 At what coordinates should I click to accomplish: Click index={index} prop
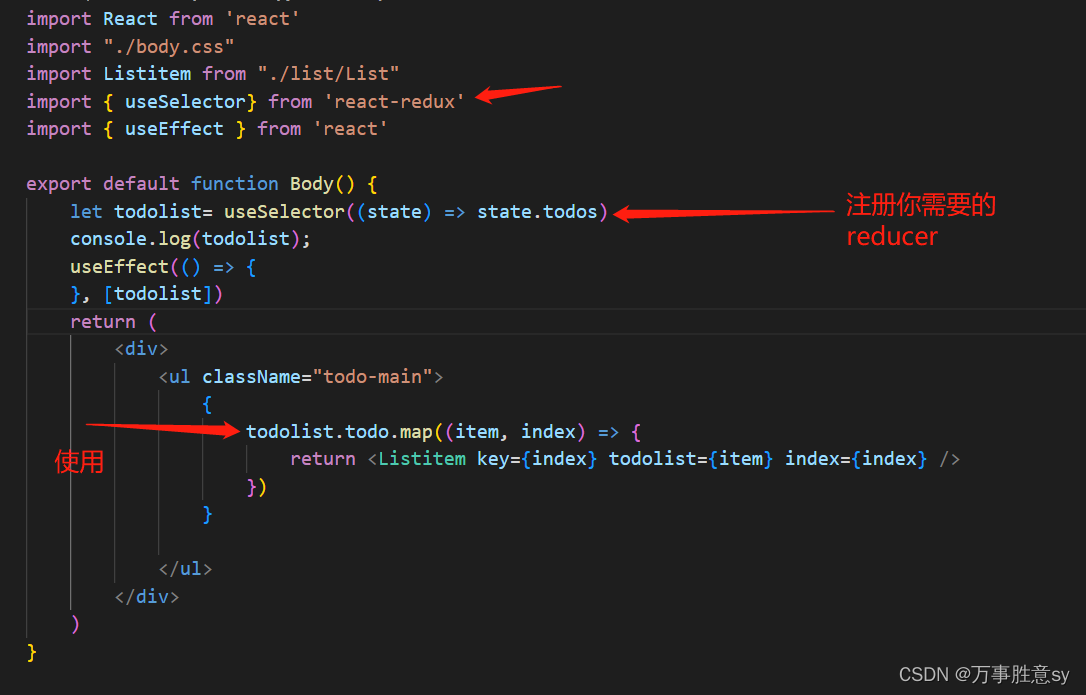(855, 459)
